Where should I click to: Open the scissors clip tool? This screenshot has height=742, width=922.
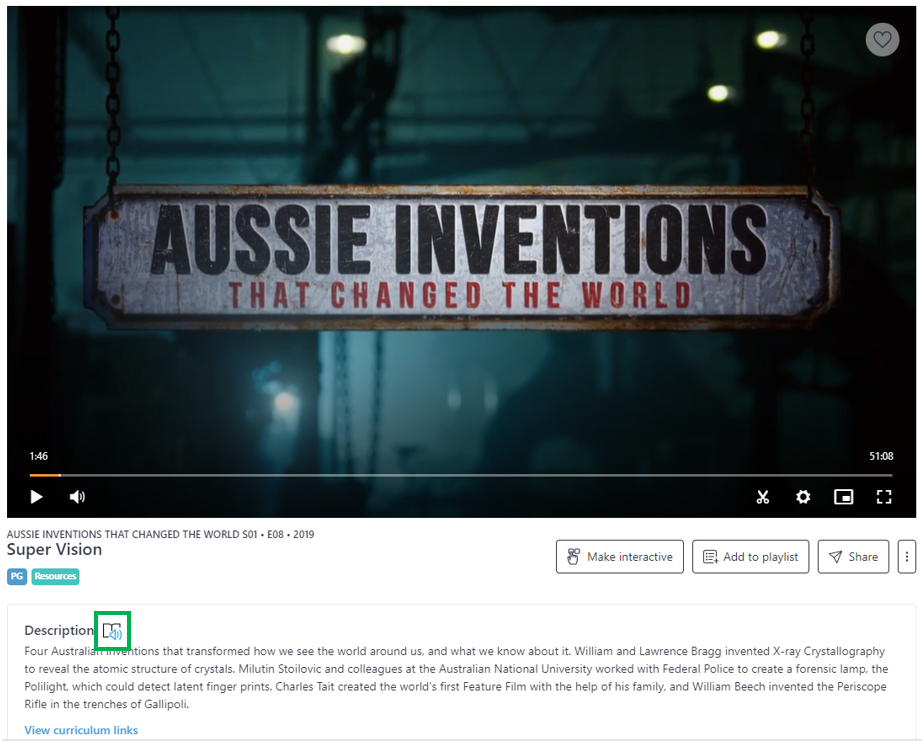pyautogui.click(x=763, y=497)
